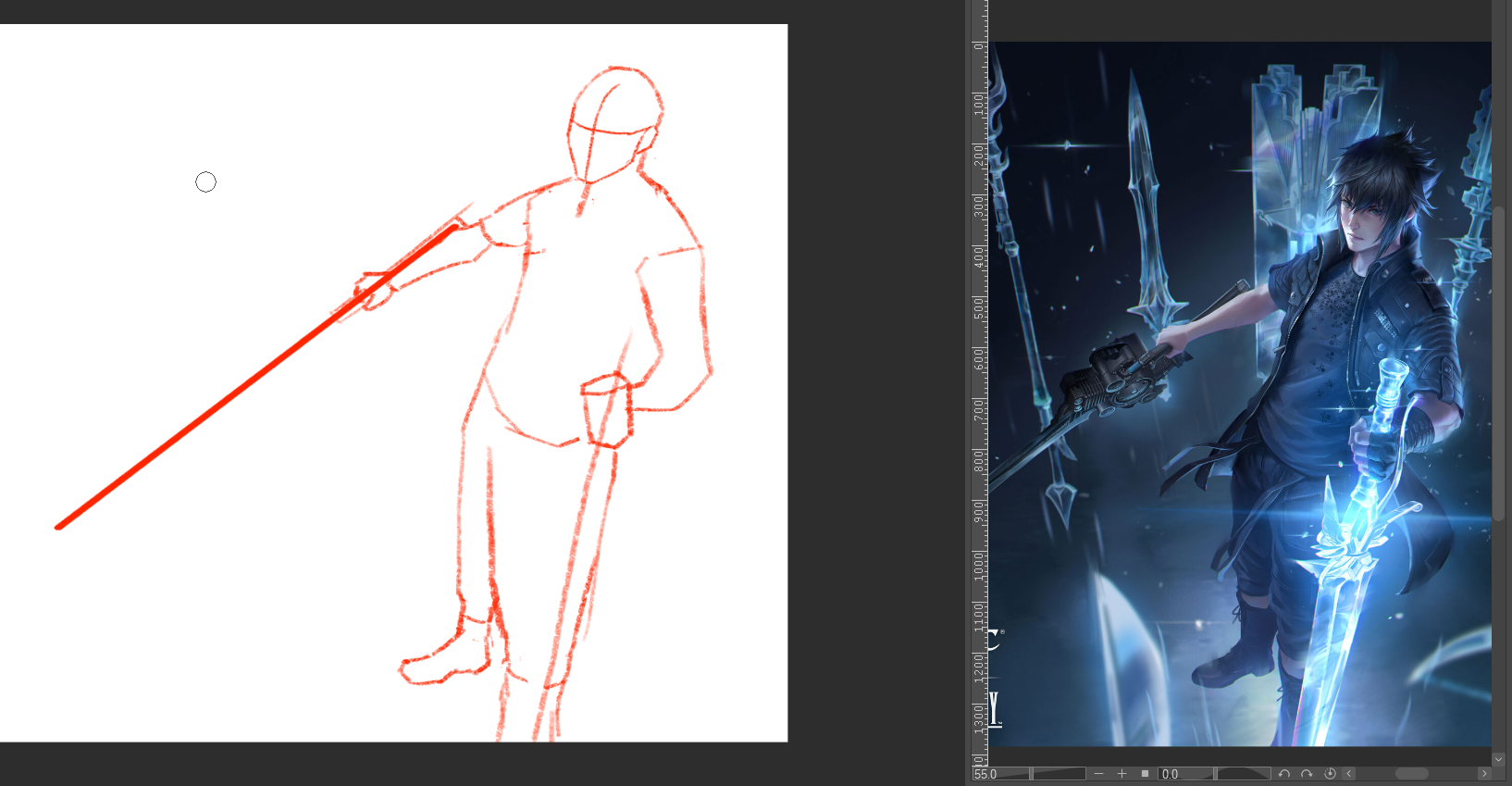Click the zoom out minus icon

pos(1098,774)
